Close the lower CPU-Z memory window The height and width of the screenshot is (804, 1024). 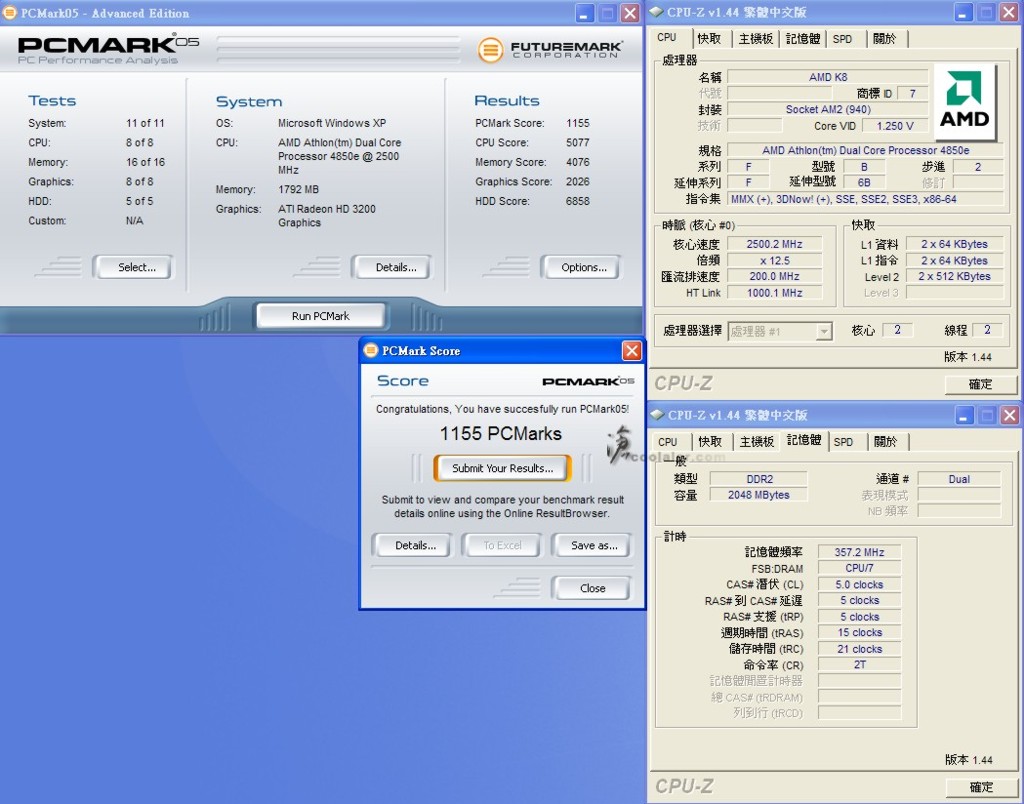coord(1010,415)
